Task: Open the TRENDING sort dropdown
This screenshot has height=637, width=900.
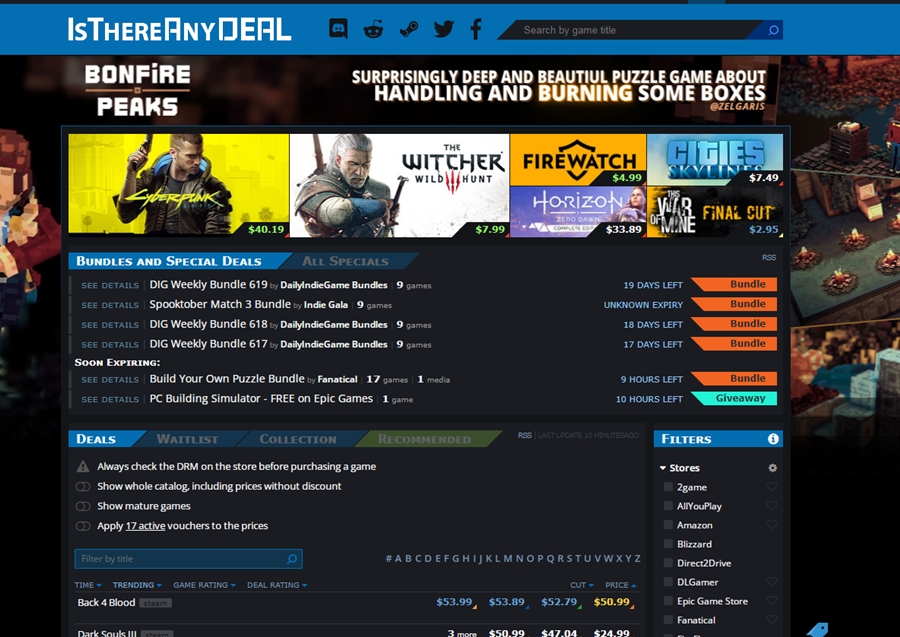Action: coord(137,585)
